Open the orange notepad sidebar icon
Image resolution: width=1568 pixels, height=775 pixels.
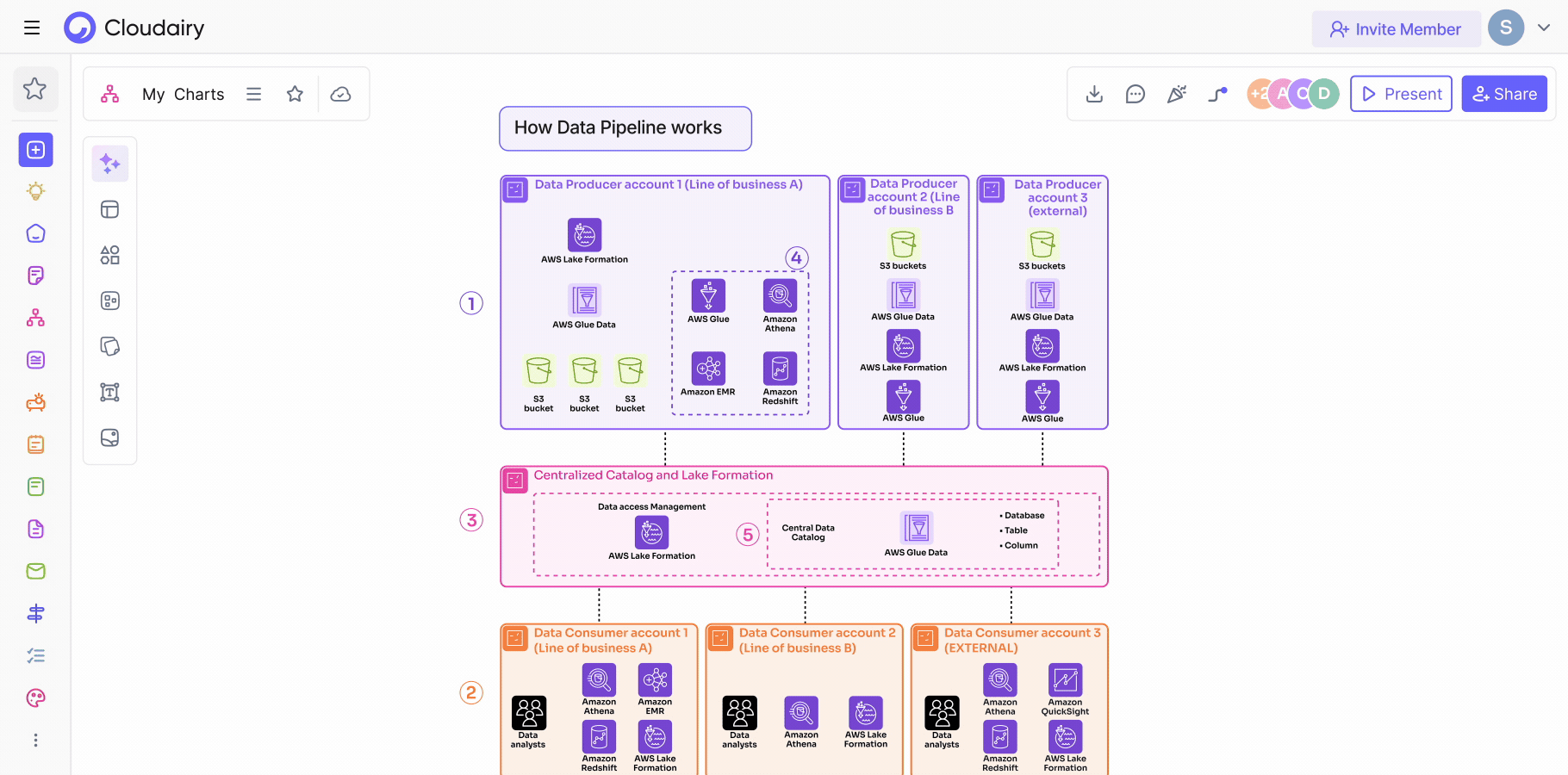click(36, 444)
